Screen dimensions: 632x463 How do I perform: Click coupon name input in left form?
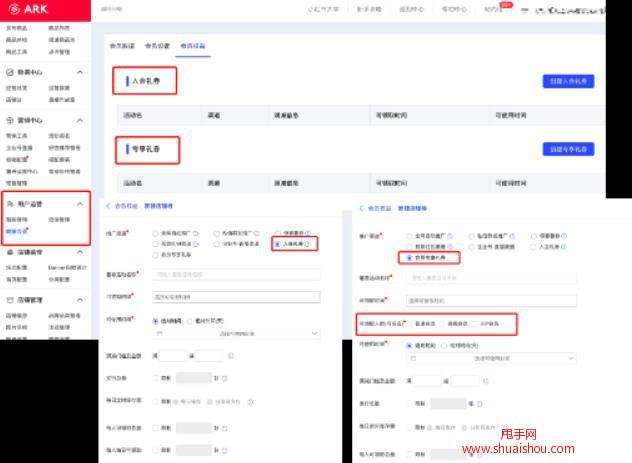coord(237,274)
